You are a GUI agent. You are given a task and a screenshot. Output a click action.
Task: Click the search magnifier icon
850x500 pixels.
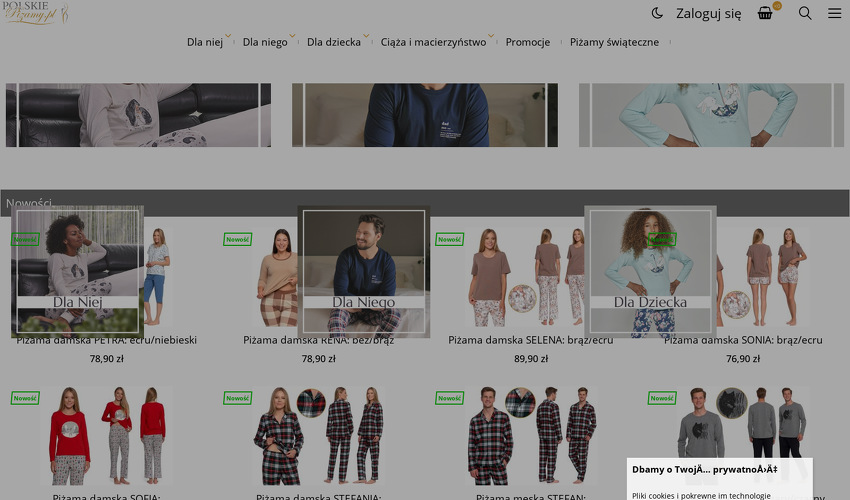click(805, 13)
